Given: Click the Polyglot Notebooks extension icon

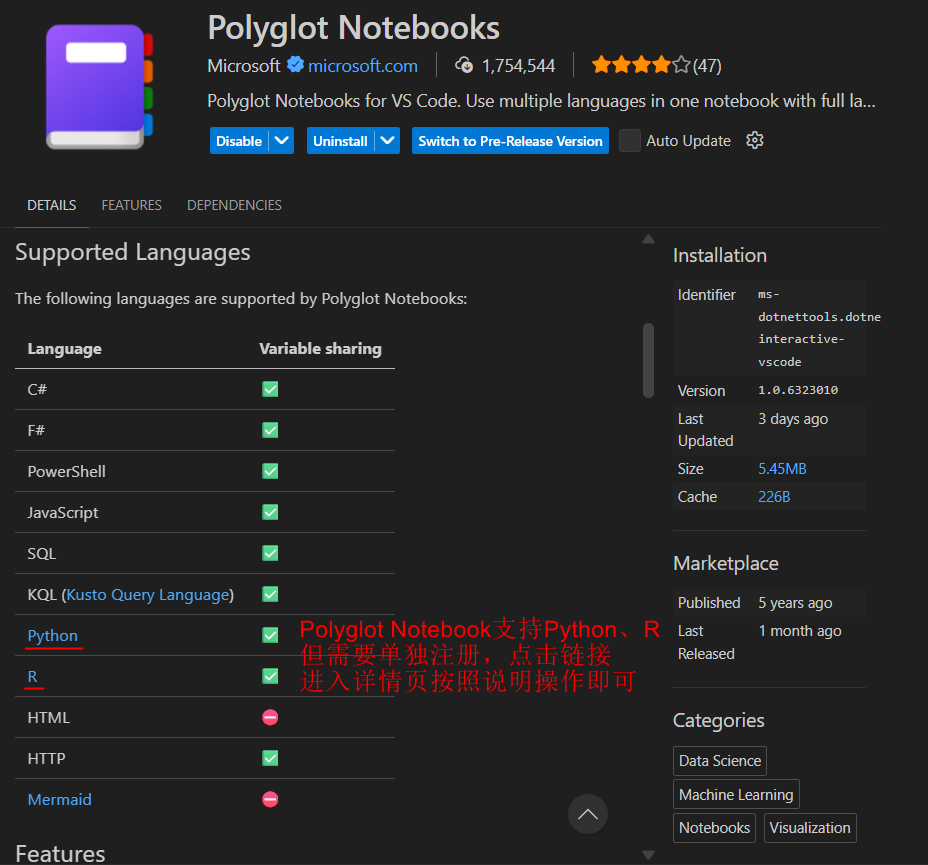Looking at the screenshot, I should [99, 87].
